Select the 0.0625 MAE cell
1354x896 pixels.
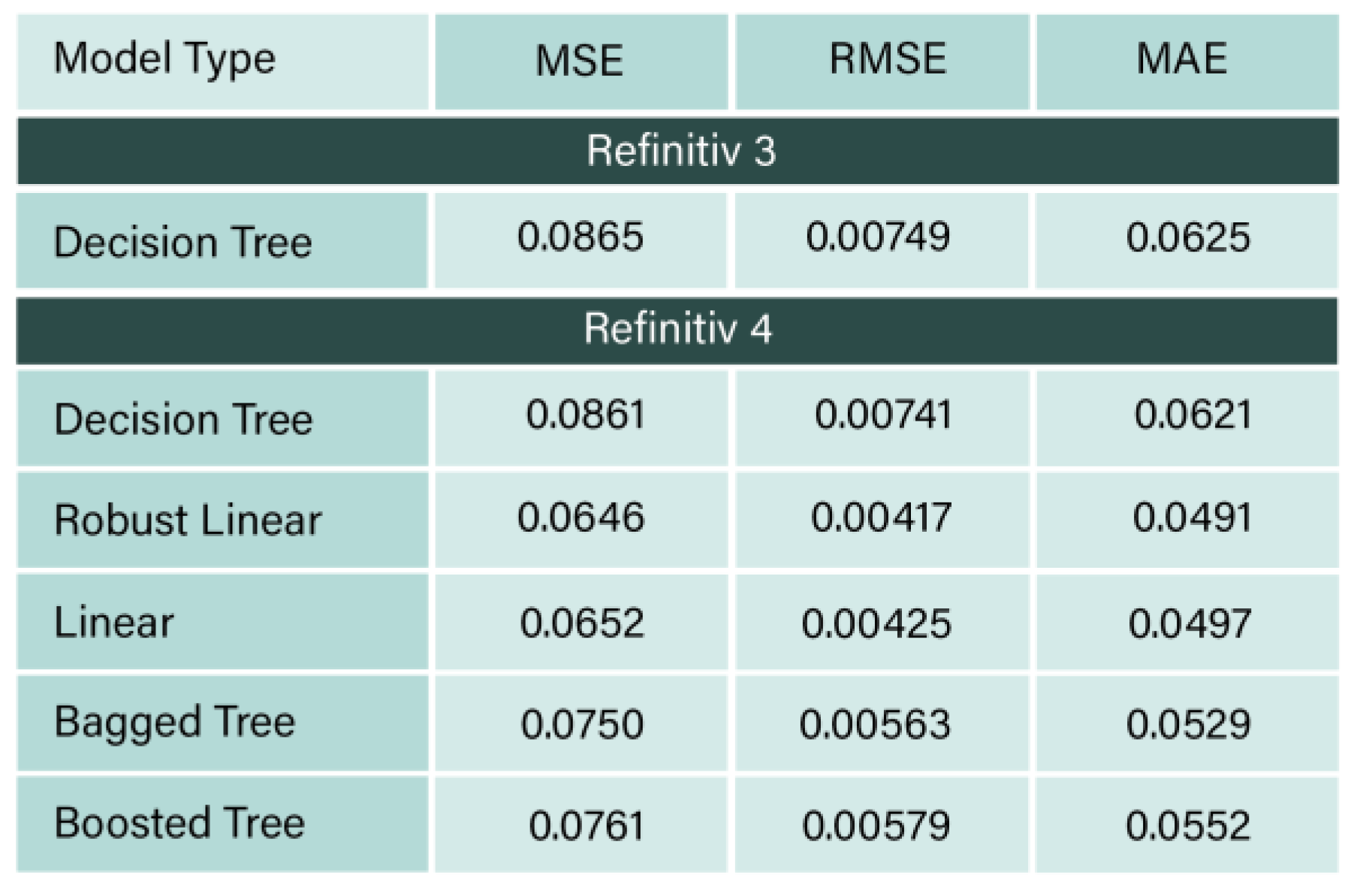[1187, 237]
